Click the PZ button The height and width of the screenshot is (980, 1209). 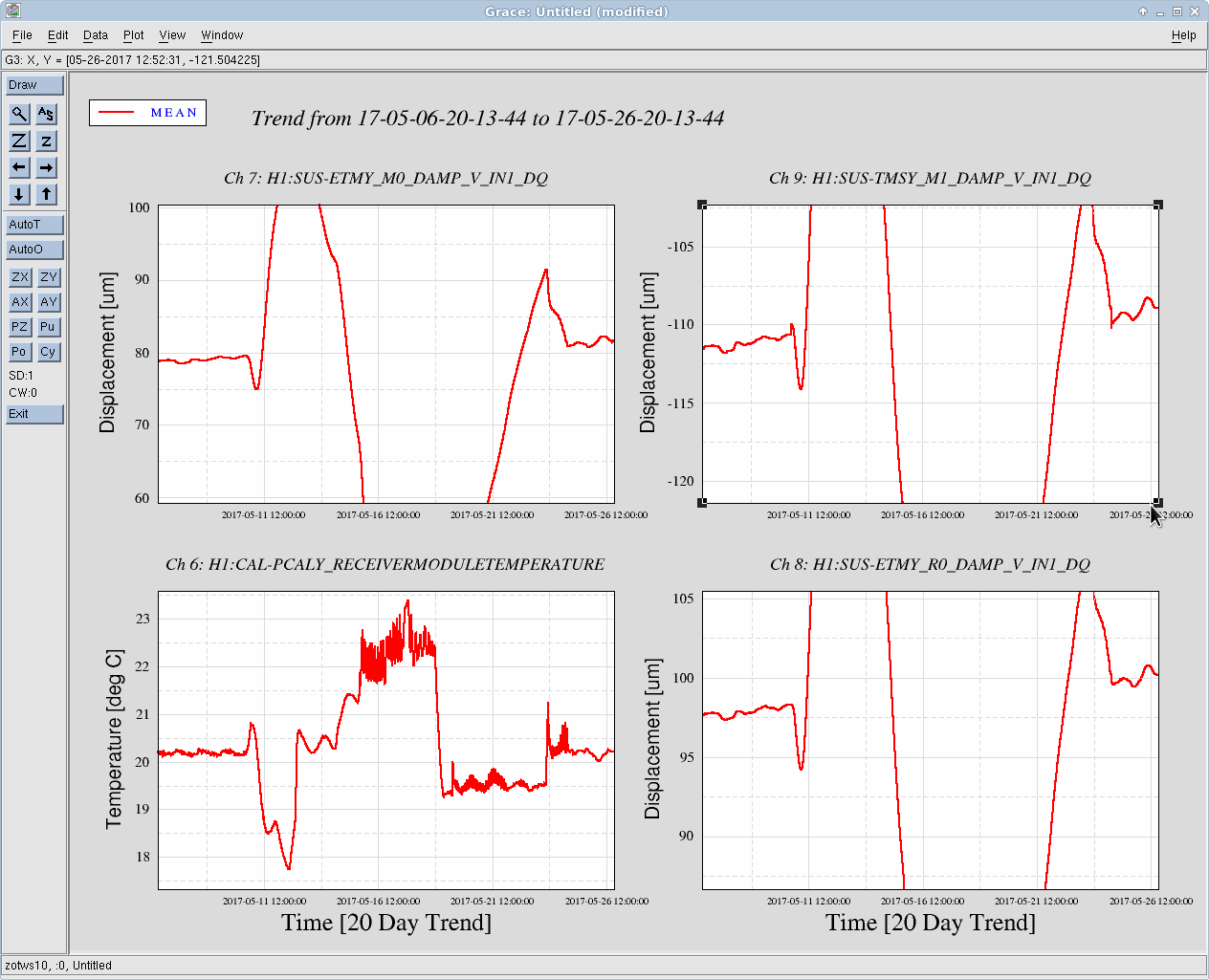click(20, 327)
